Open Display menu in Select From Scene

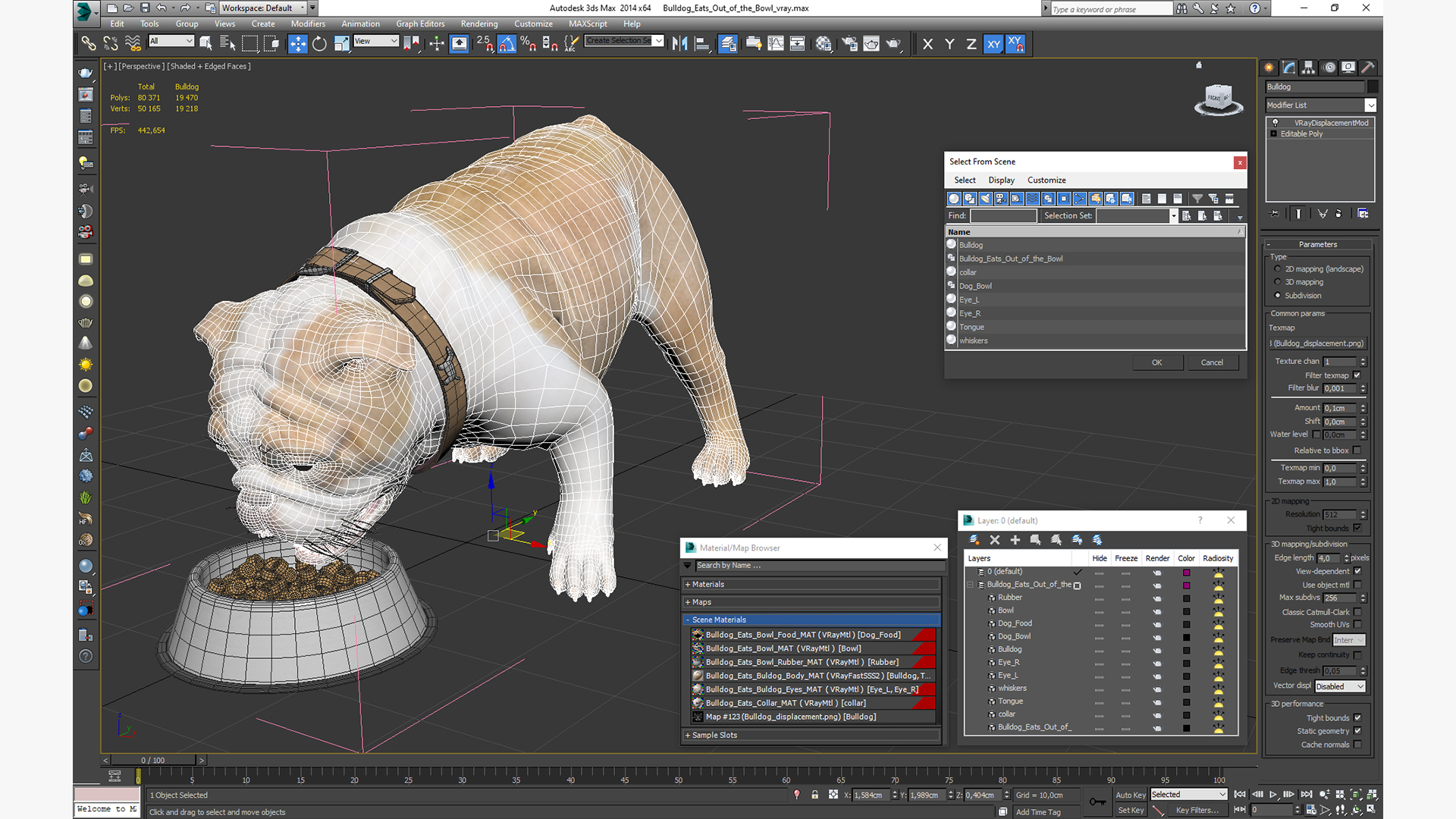tap(1001, 180)
